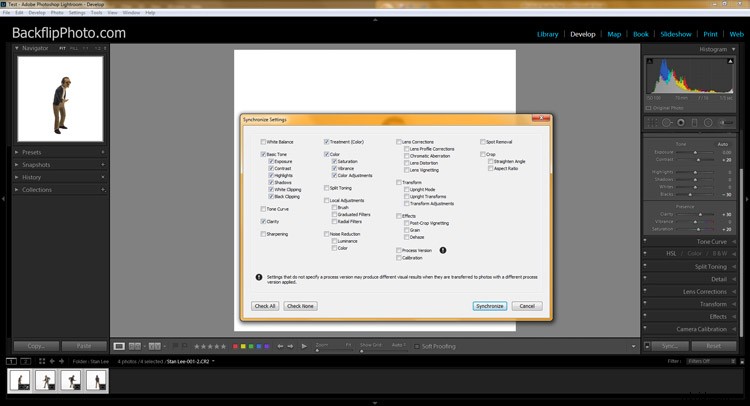Select the Red Eye Correction tool
The height and width of the screenshot is (406, 750).
[681, 124]
